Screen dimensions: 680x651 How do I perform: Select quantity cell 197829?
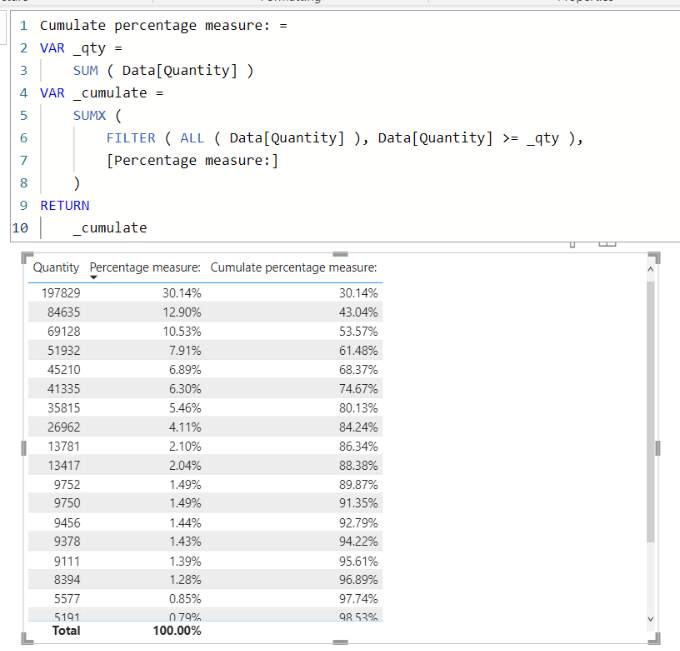pos(61,293)
